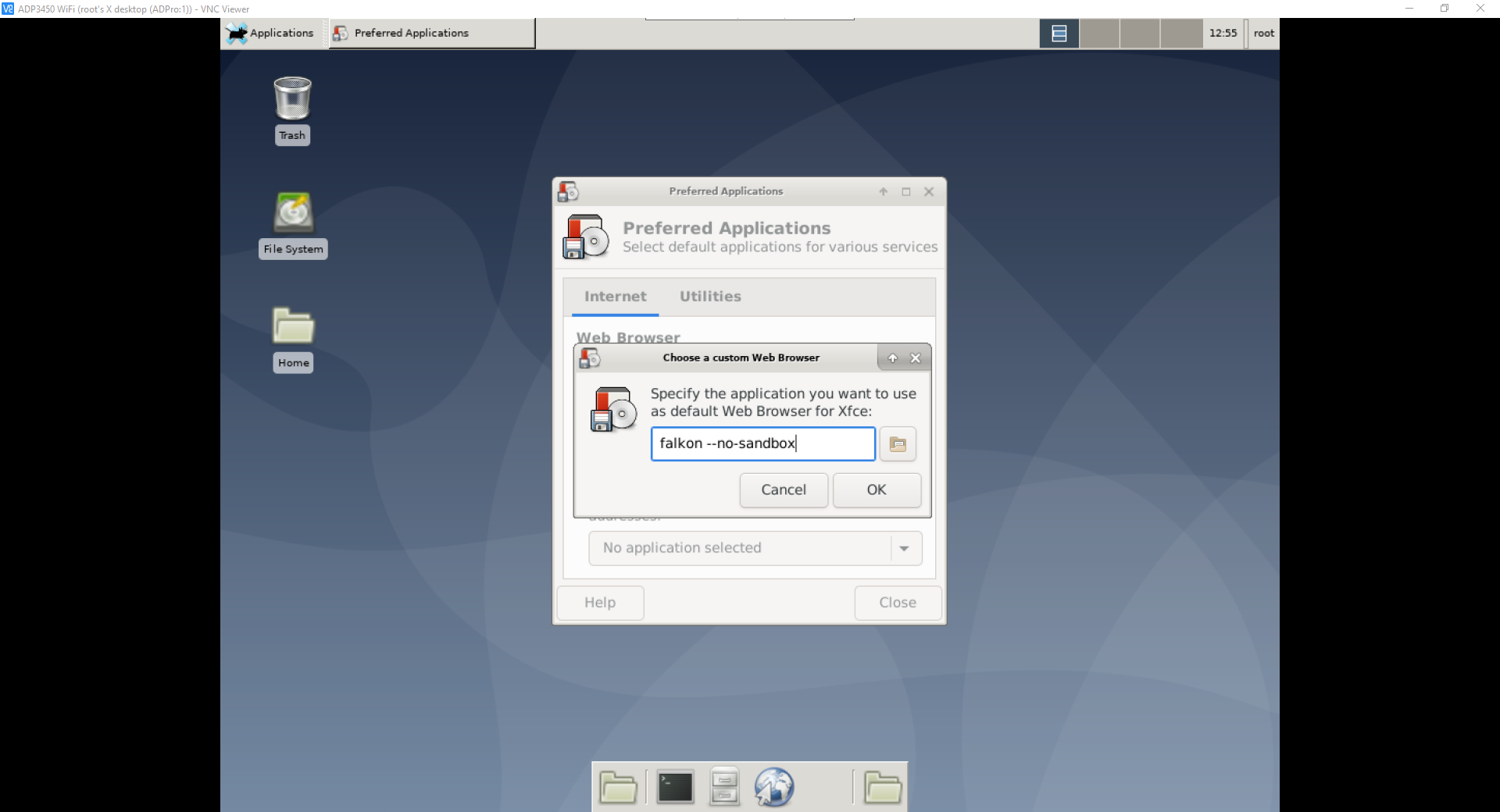Launch the web browser globe icon in dock

coord(774,787)
